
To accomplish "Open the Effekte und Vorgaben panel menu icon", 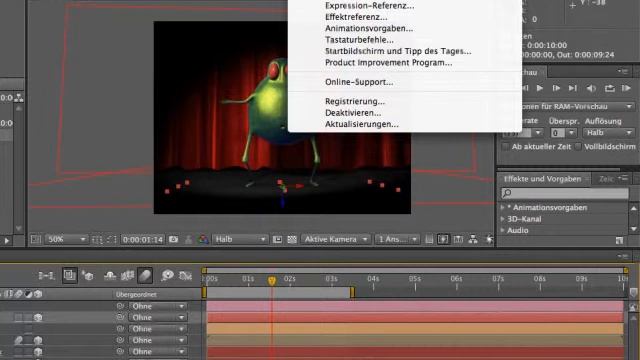I will 622,178.
